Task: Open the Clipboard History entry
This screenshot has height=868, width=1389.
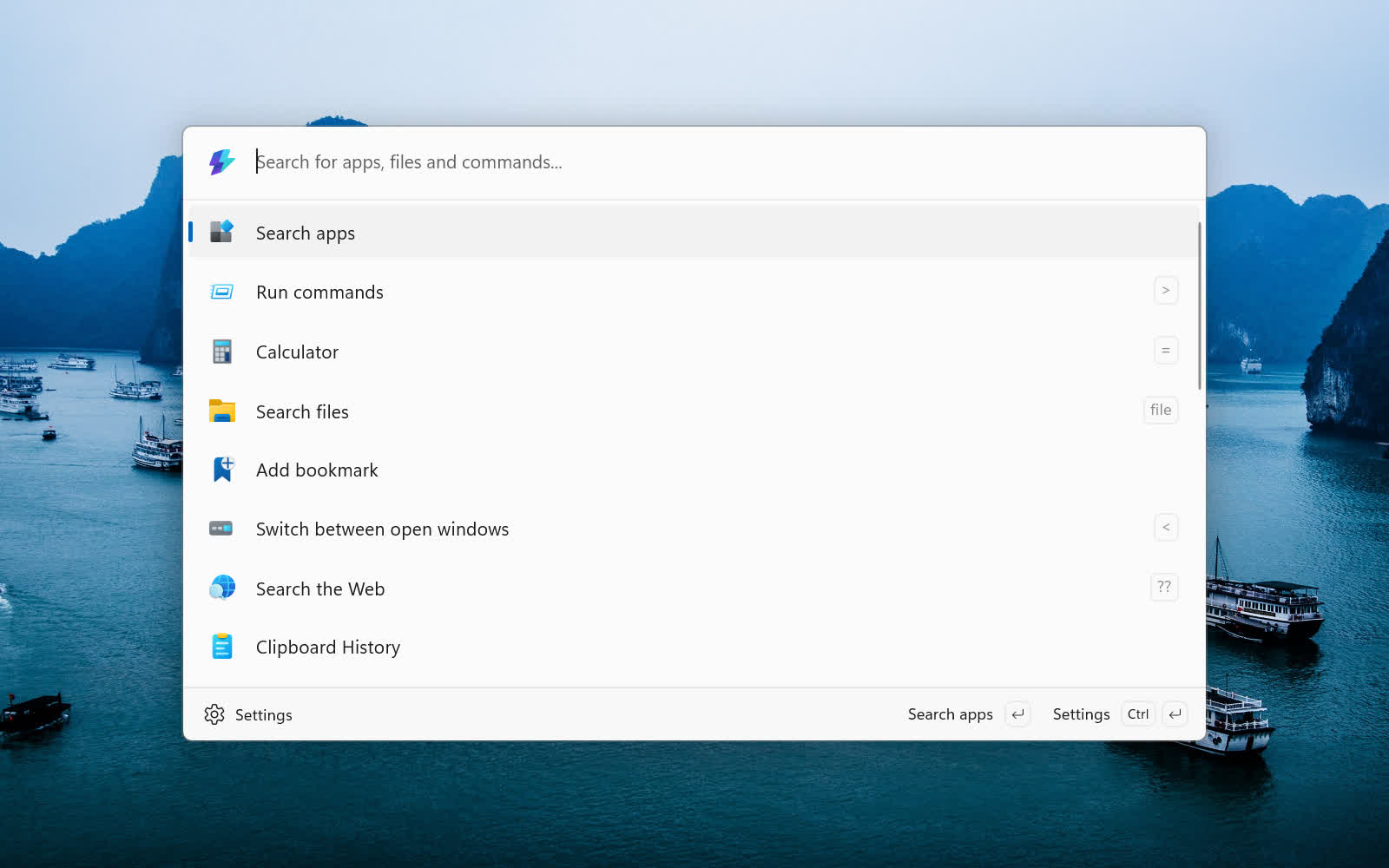Action: click(327, 648)
